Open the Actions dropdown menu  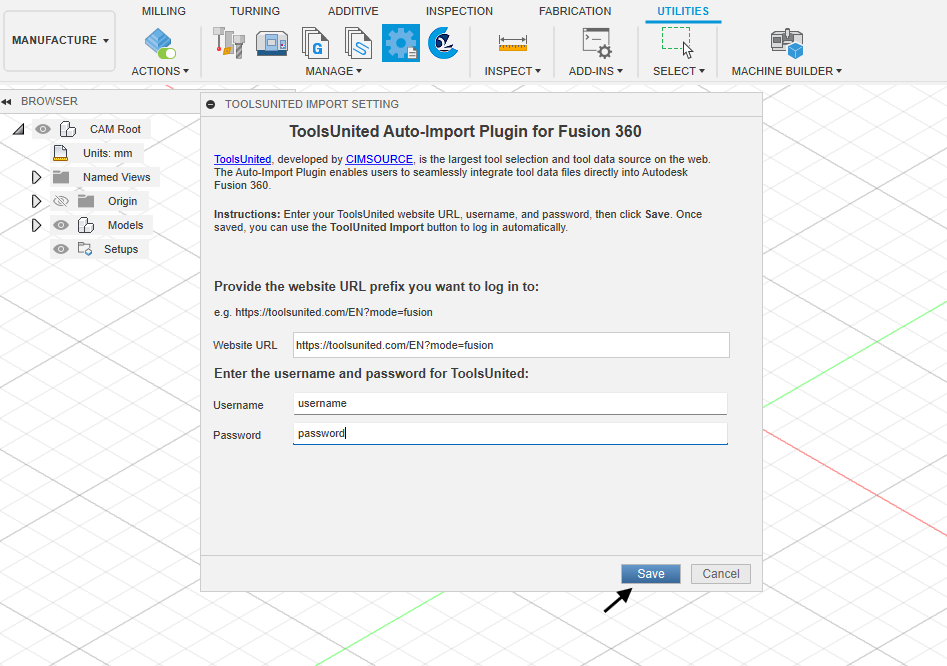pos(160,71)
